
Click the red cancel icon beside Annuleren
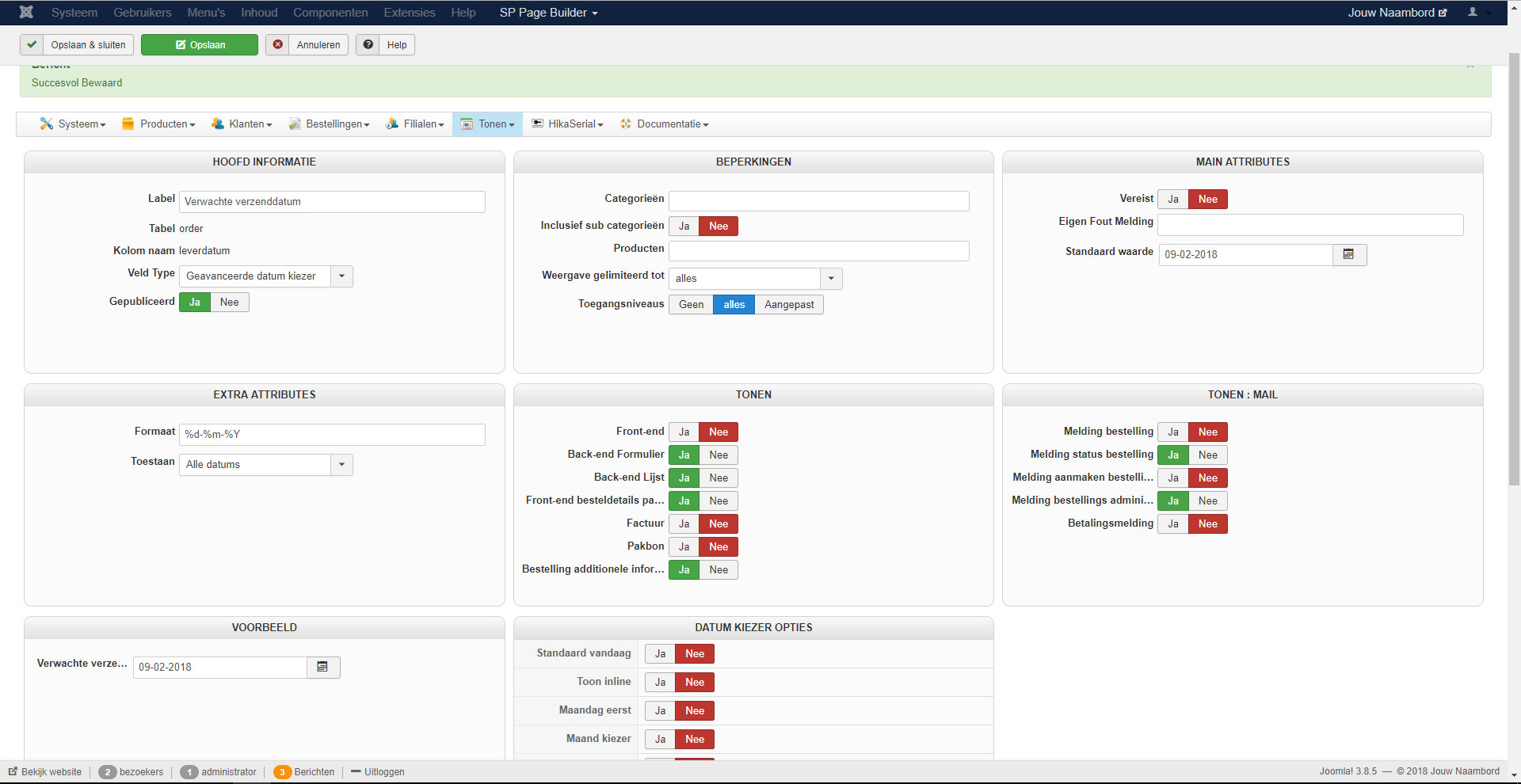[278, 45]
